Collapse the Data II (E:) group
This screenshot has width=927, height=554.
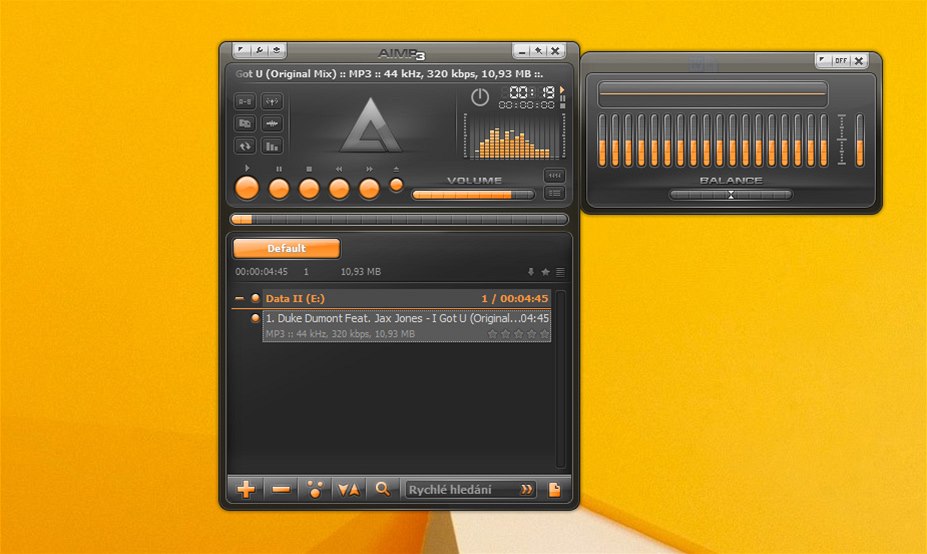coord(239,298)
